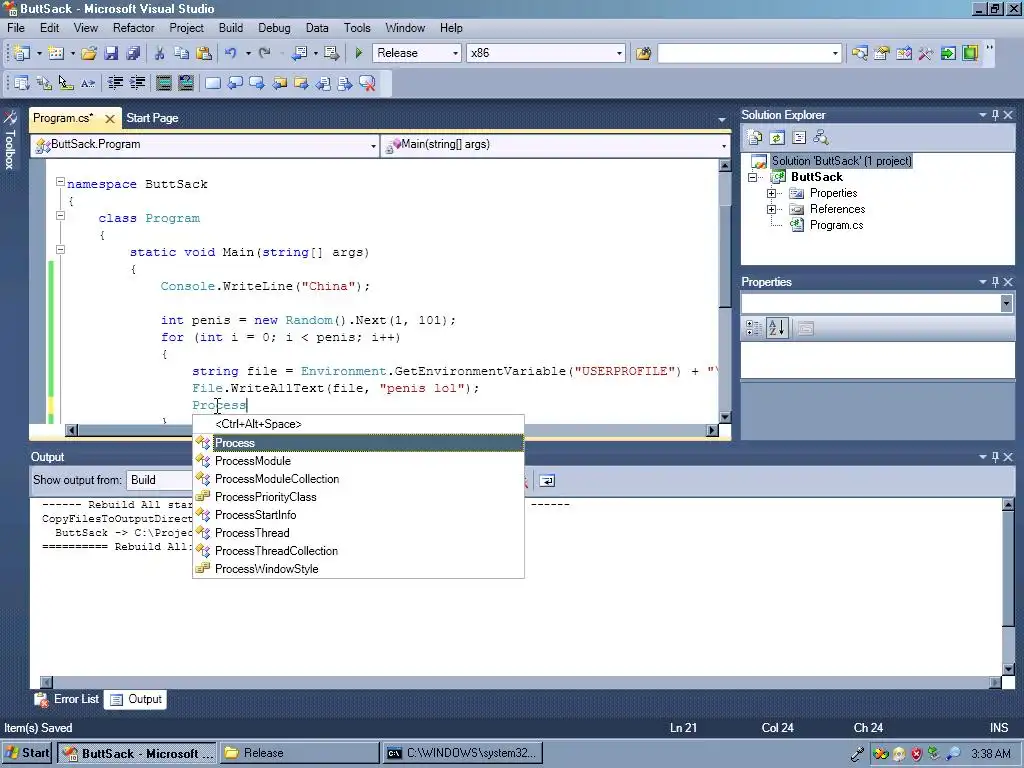Screen dimensions: 1024x768
Task: Click the Toolbox side tab
Action: [x=10, y=142]
